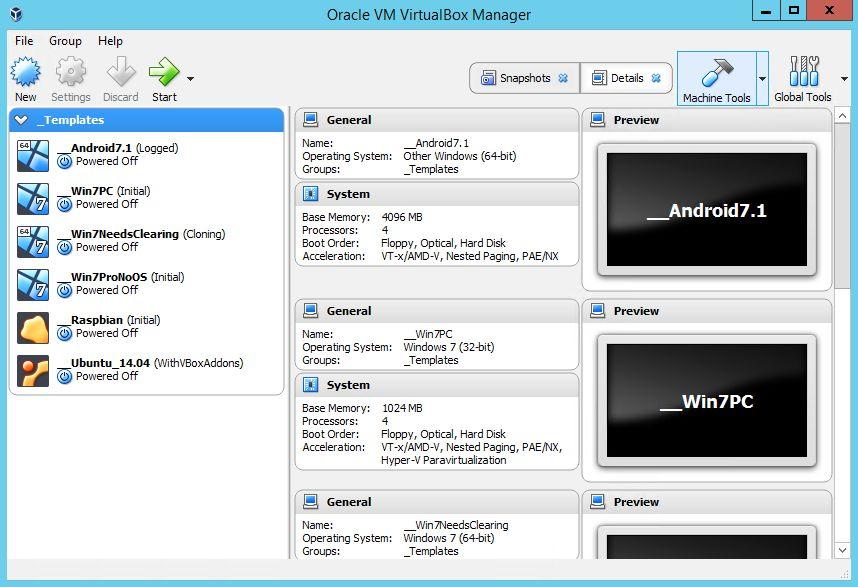Click __Android7.1 (Logged) name text
This screenshot has height=587, width=858.
coord(118,148)
